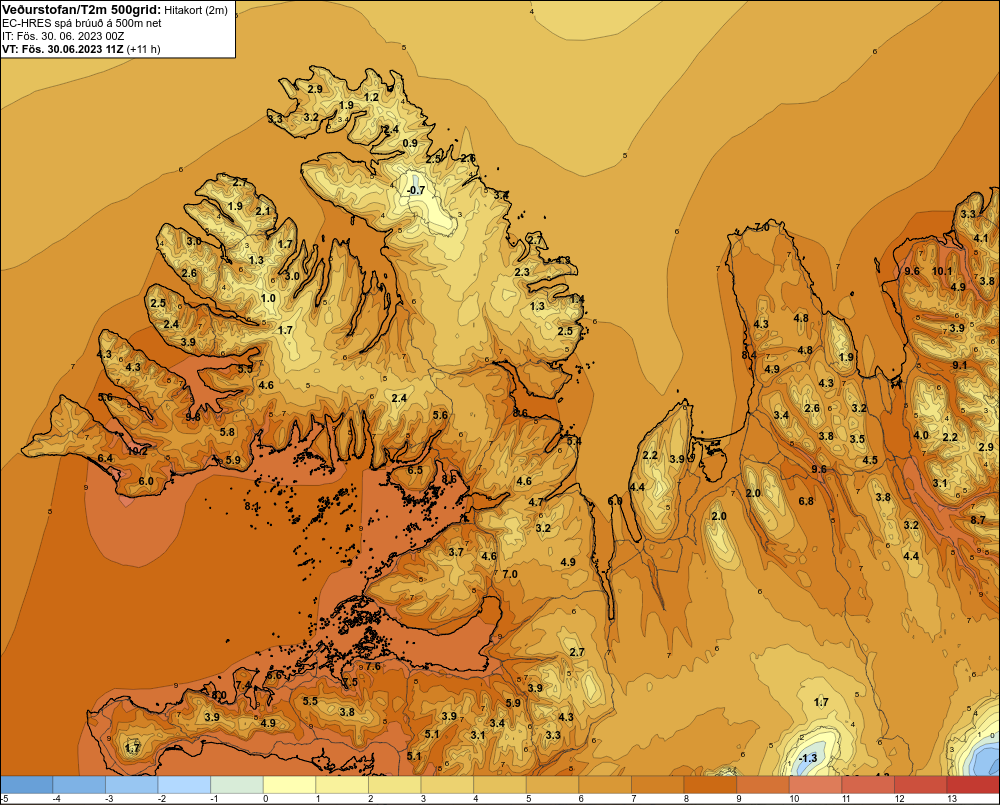Select the legend color between -1 and 0
The height and width of the screenshot is (805, 1000).
tap(237, 785)
